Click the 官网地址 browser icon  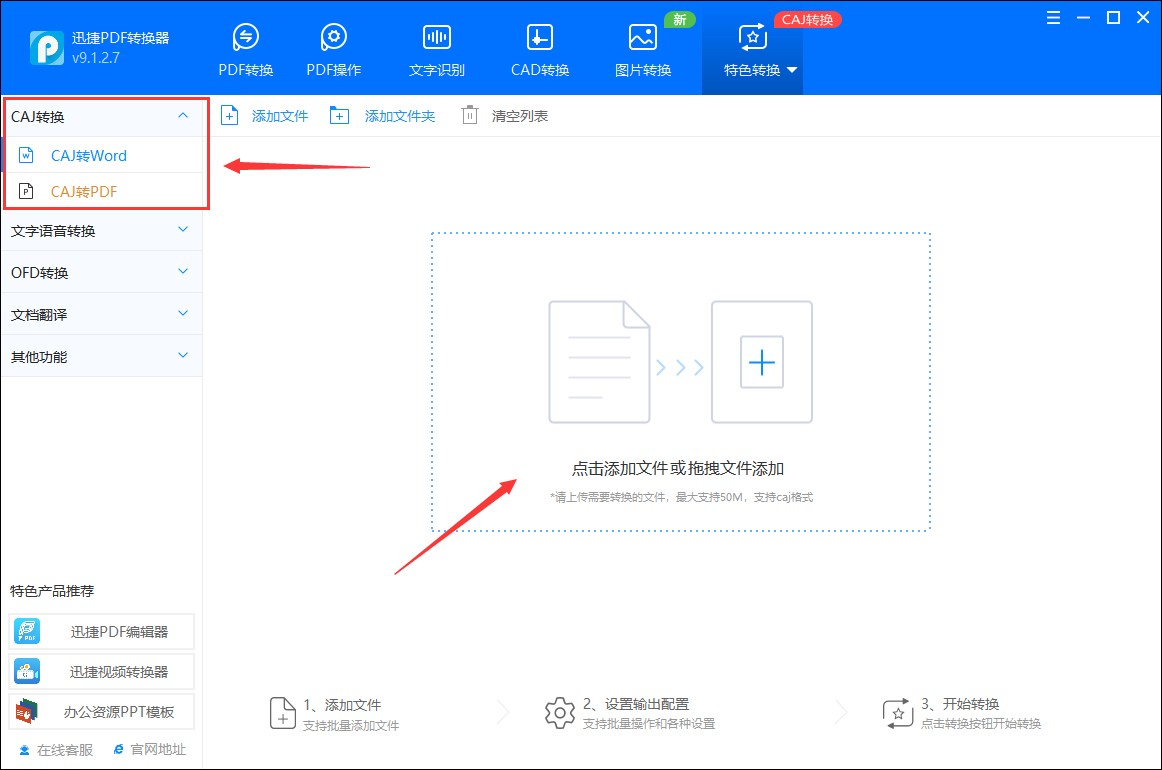[x=119, y=750]
